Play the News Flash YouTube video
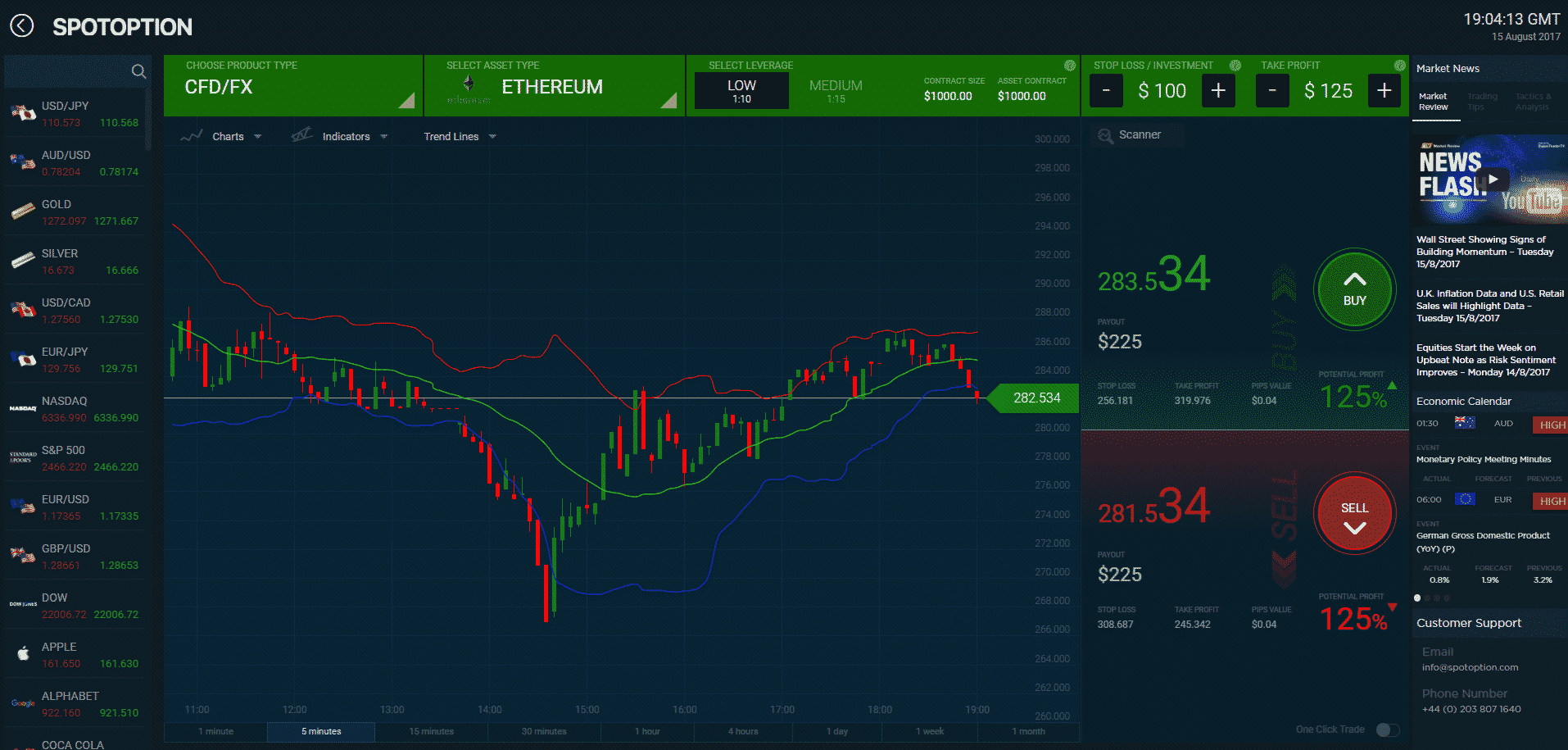The width and height of the screenshot is (1568, 750). click(1493, 180)
